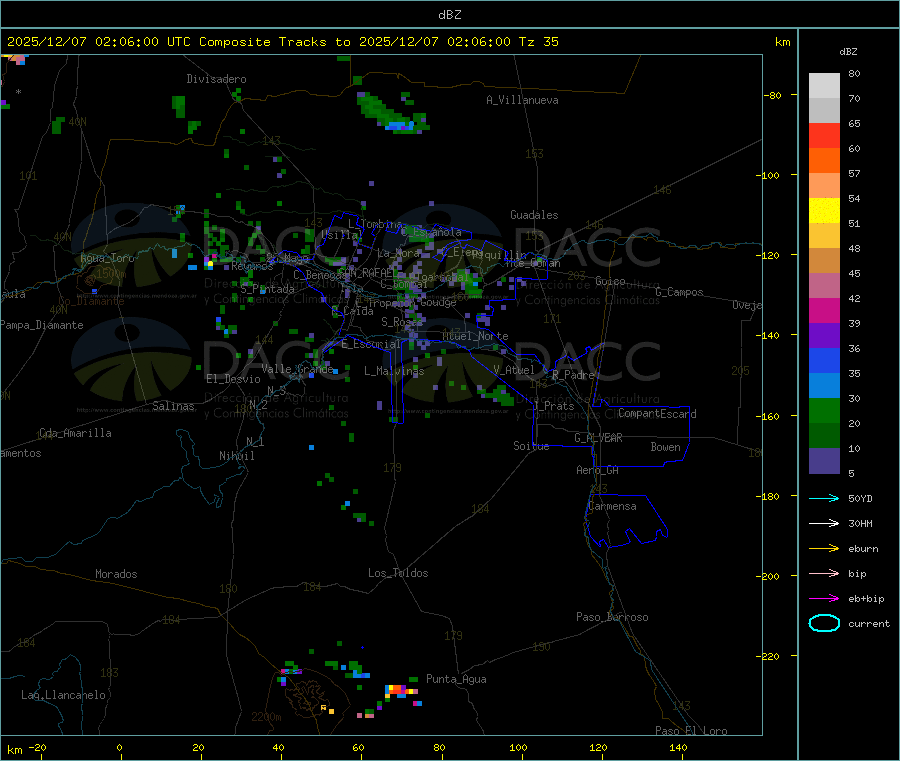The image size is (900, 761).
Task: Click the Los_Toldos map label
Action: pos(398,573)
